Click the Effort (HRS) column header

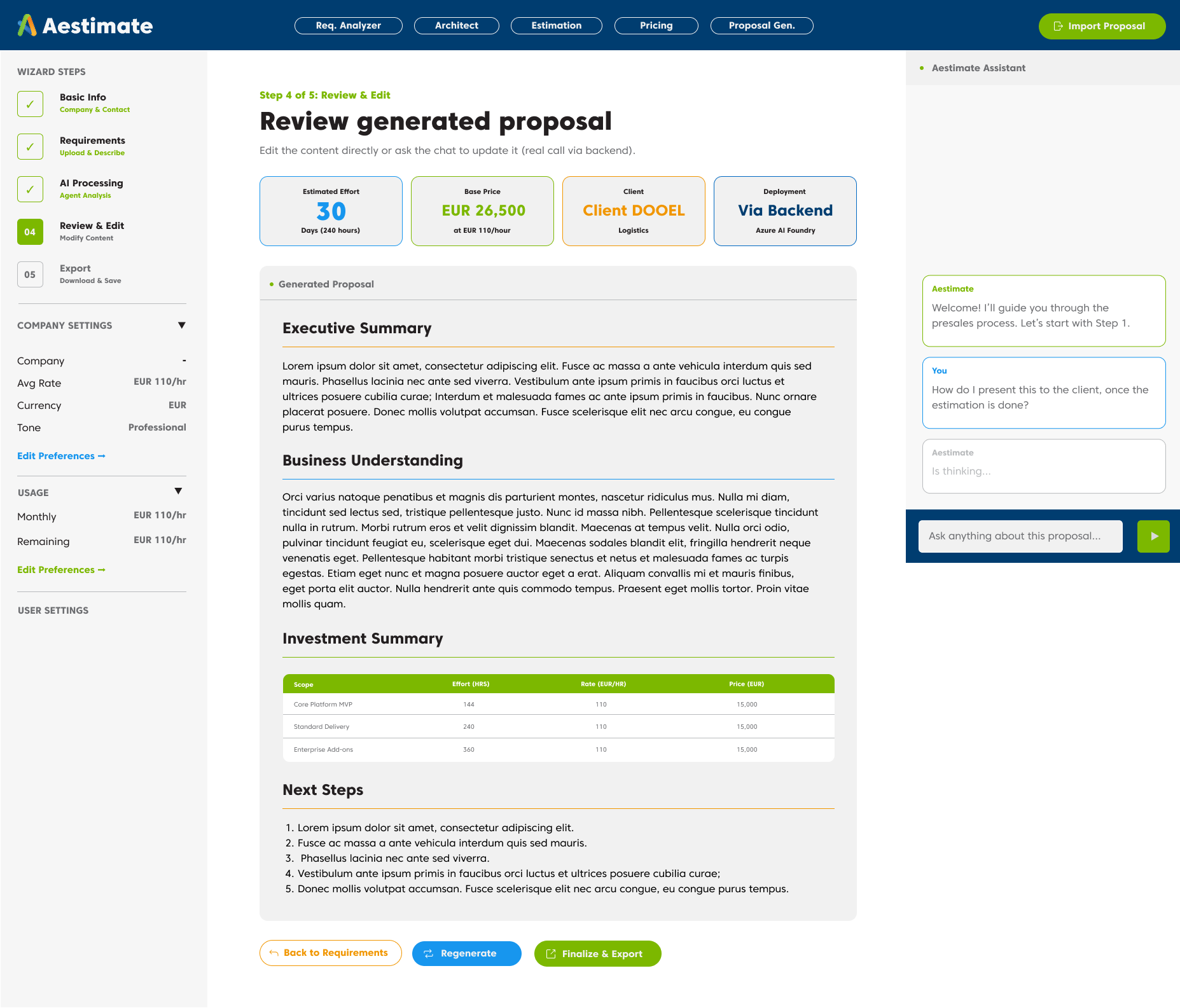471,684
